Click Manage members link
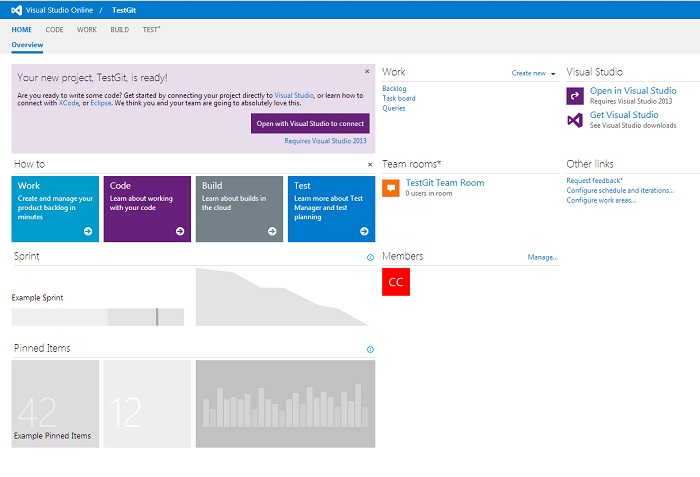This screenshot has width=700, height=477. (x=542, y=257)
